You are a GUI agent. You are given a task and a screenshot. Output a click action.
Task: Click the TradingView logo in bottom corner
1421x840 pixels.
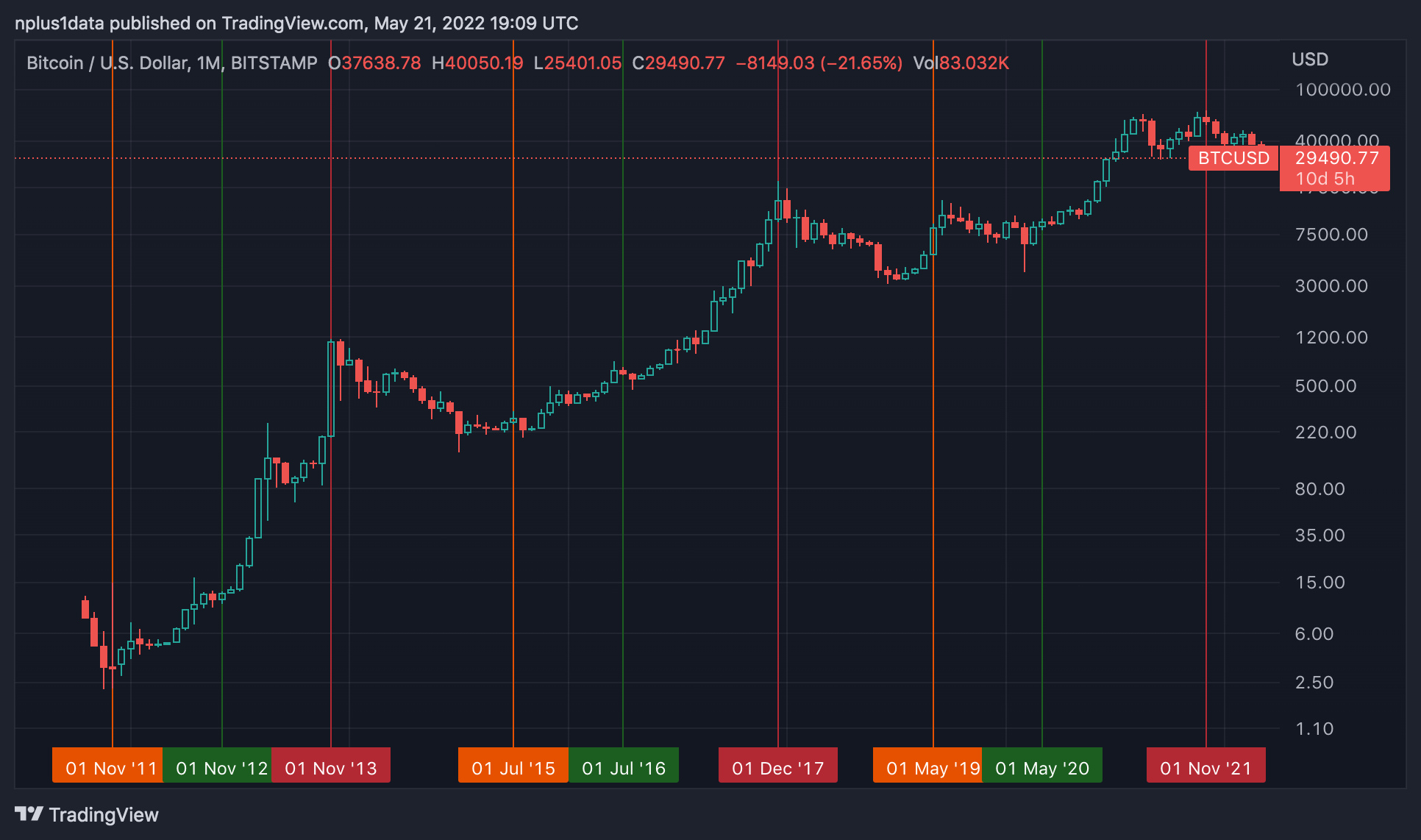click(x=30, y=815)
